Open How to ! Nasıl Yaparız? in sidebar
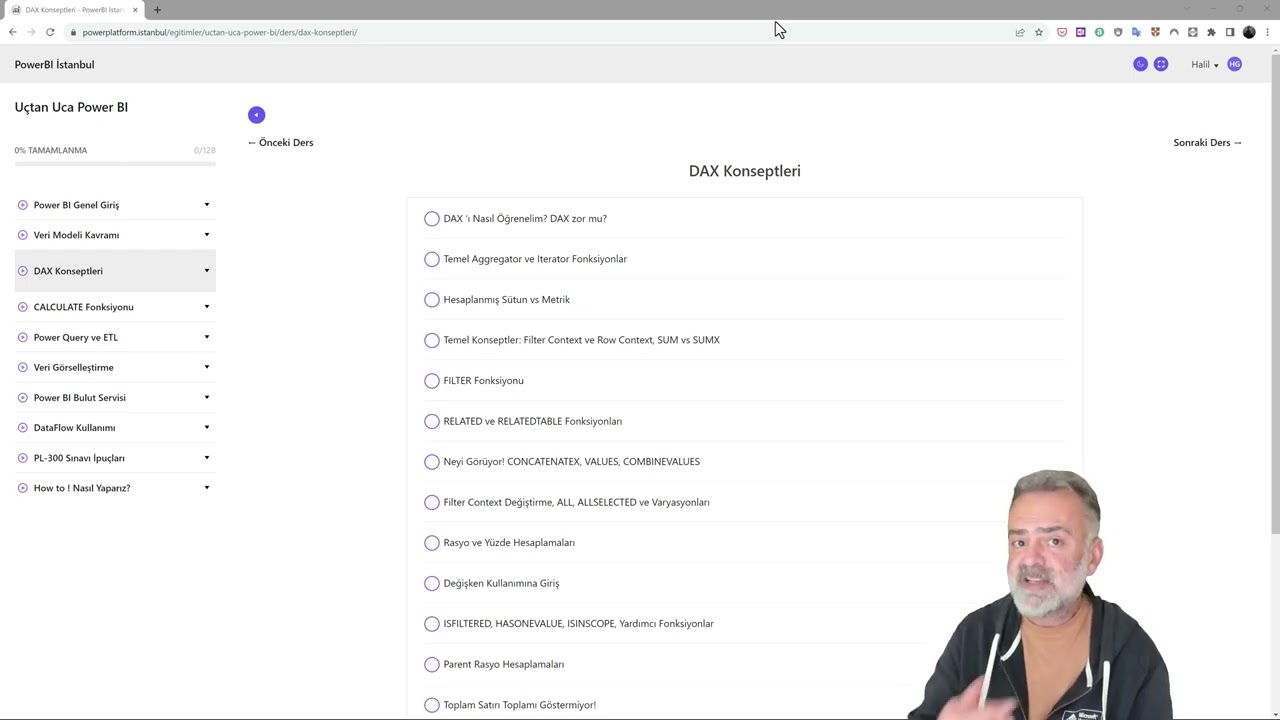1280x720 pixels. tap(82, 488)
